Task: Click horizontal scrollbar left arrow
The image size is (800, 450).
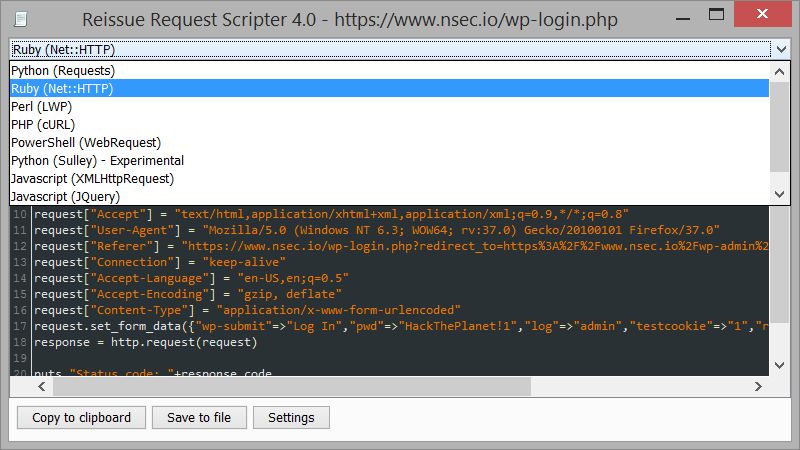Action: click(42, 387)
